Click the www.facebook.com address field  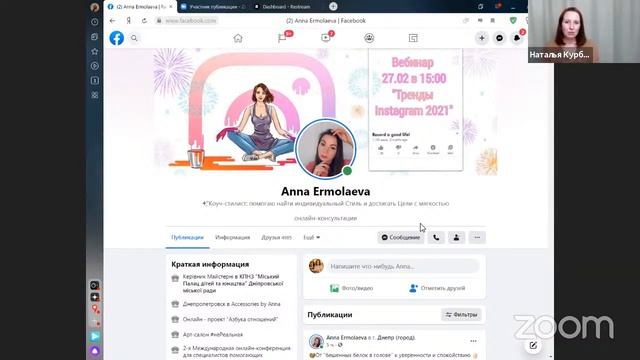191,20
